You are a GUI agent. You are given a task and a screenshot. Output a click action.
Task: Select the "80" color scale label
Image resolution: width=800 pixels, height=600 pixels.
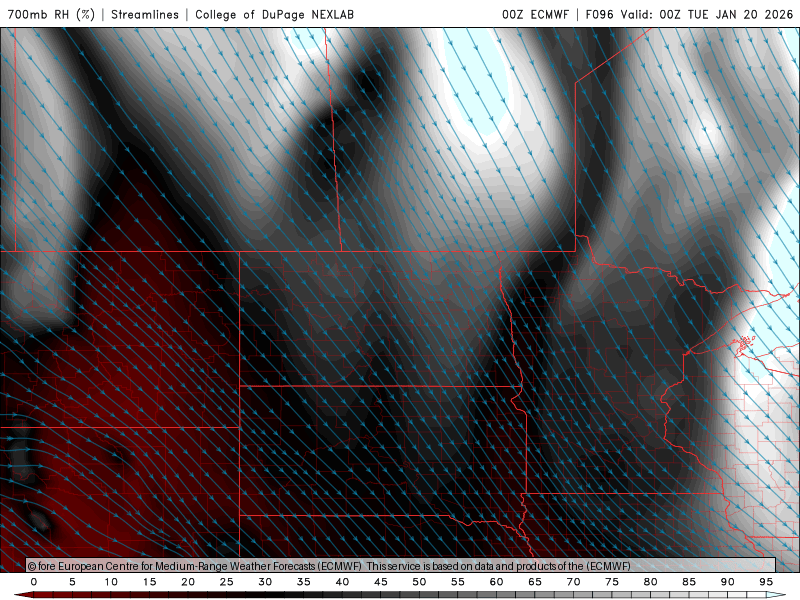coord(650,582)
